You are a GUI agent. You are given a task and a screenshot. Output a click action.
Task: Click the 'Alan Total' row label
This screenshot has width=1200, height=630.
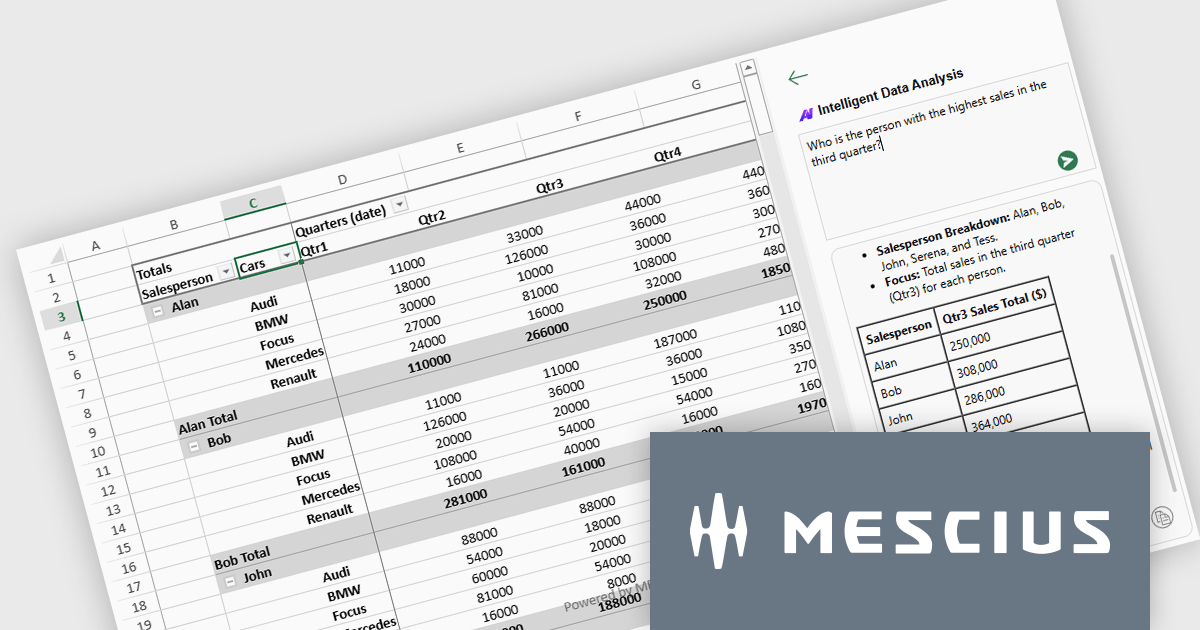coord(208,422)
